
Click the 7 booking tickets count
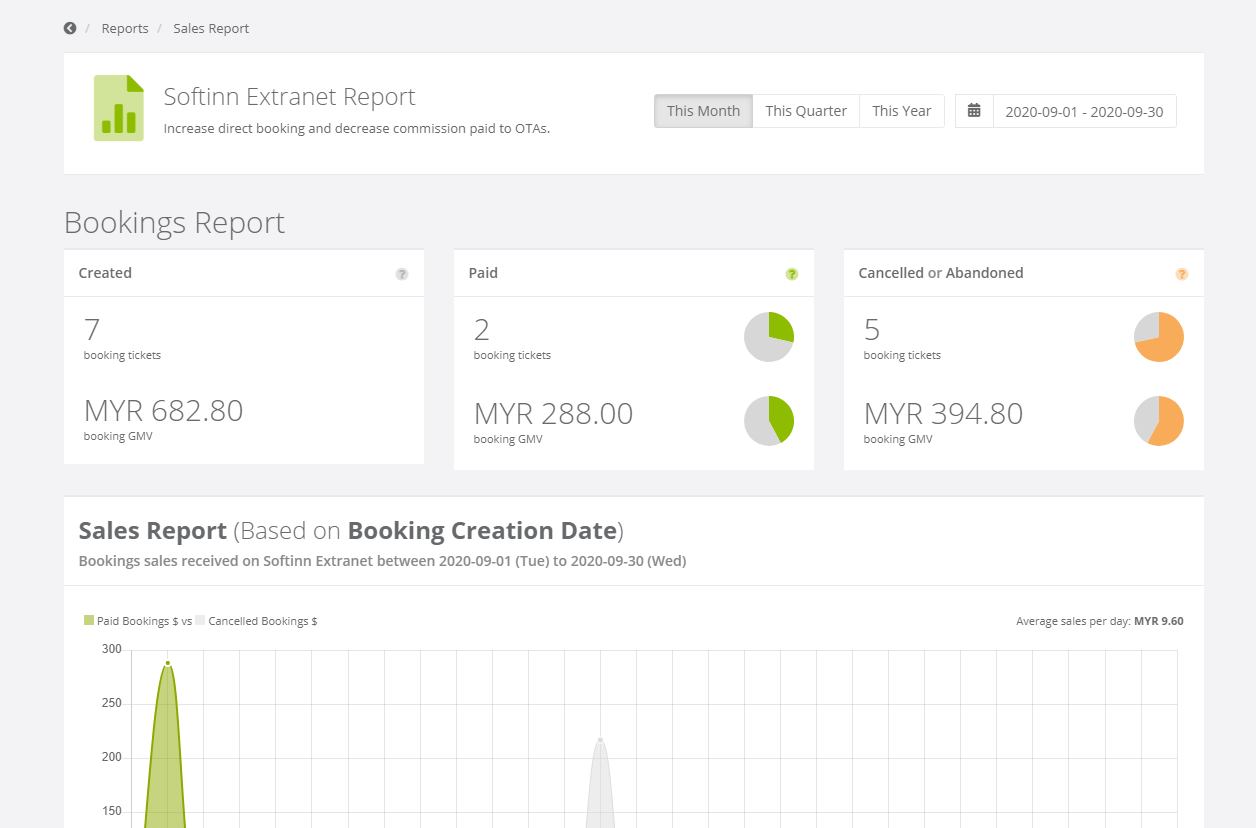pyautogui.click(x=92, y=329)
